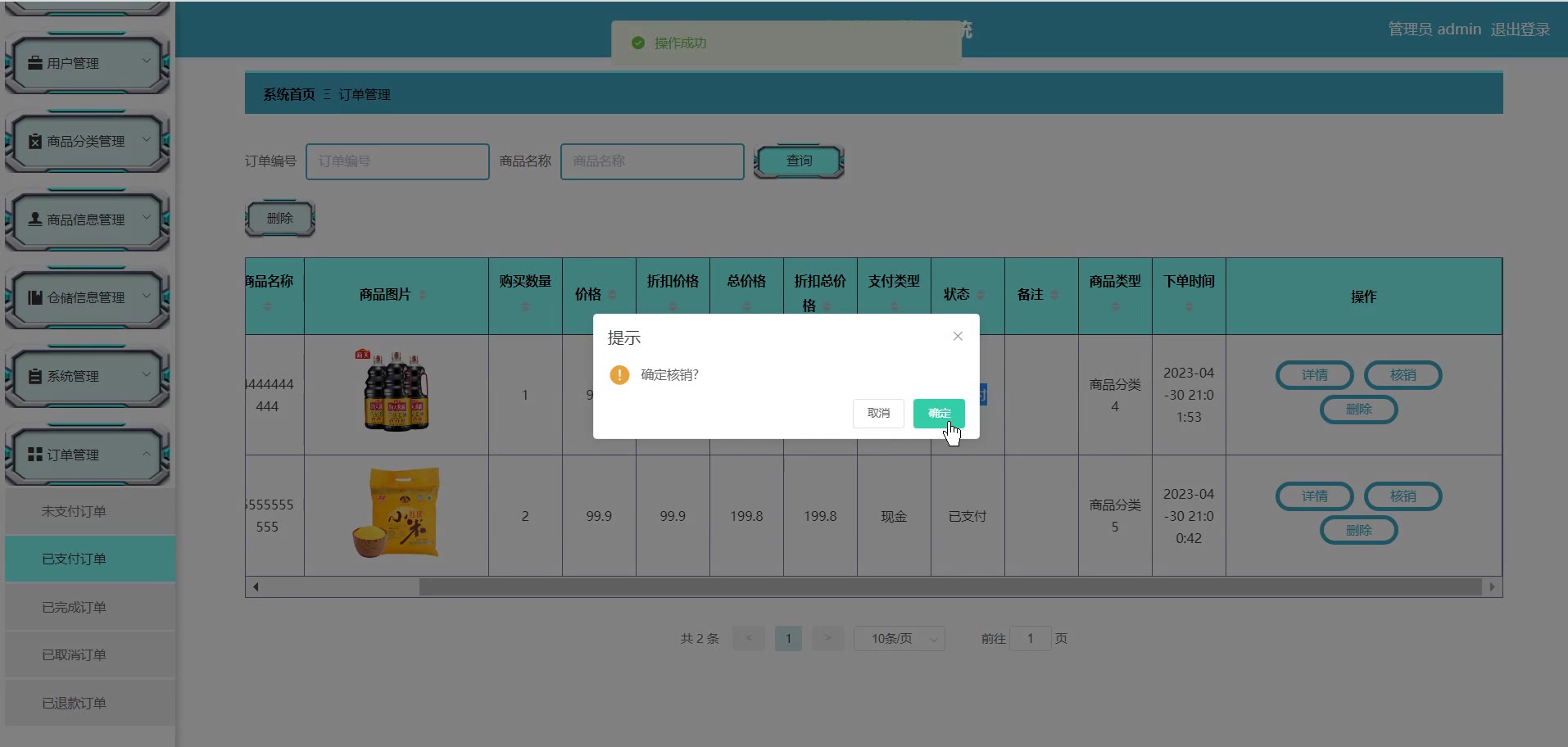1568x747 pixels.
Task: Select page 1 in pagination
Action: point(788,638)
